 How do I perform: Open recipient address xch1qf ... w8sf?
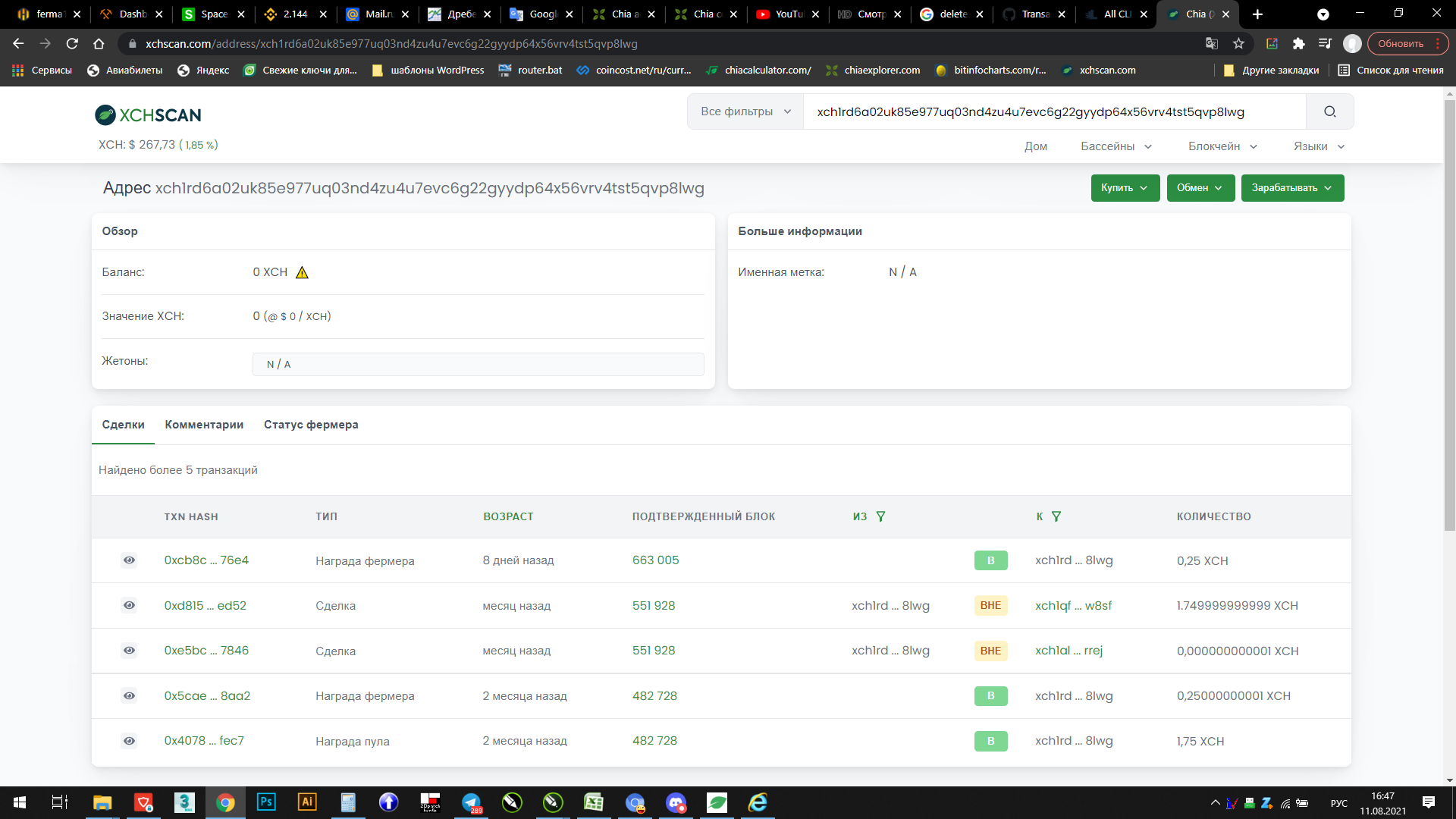(x=1073, y=606)
